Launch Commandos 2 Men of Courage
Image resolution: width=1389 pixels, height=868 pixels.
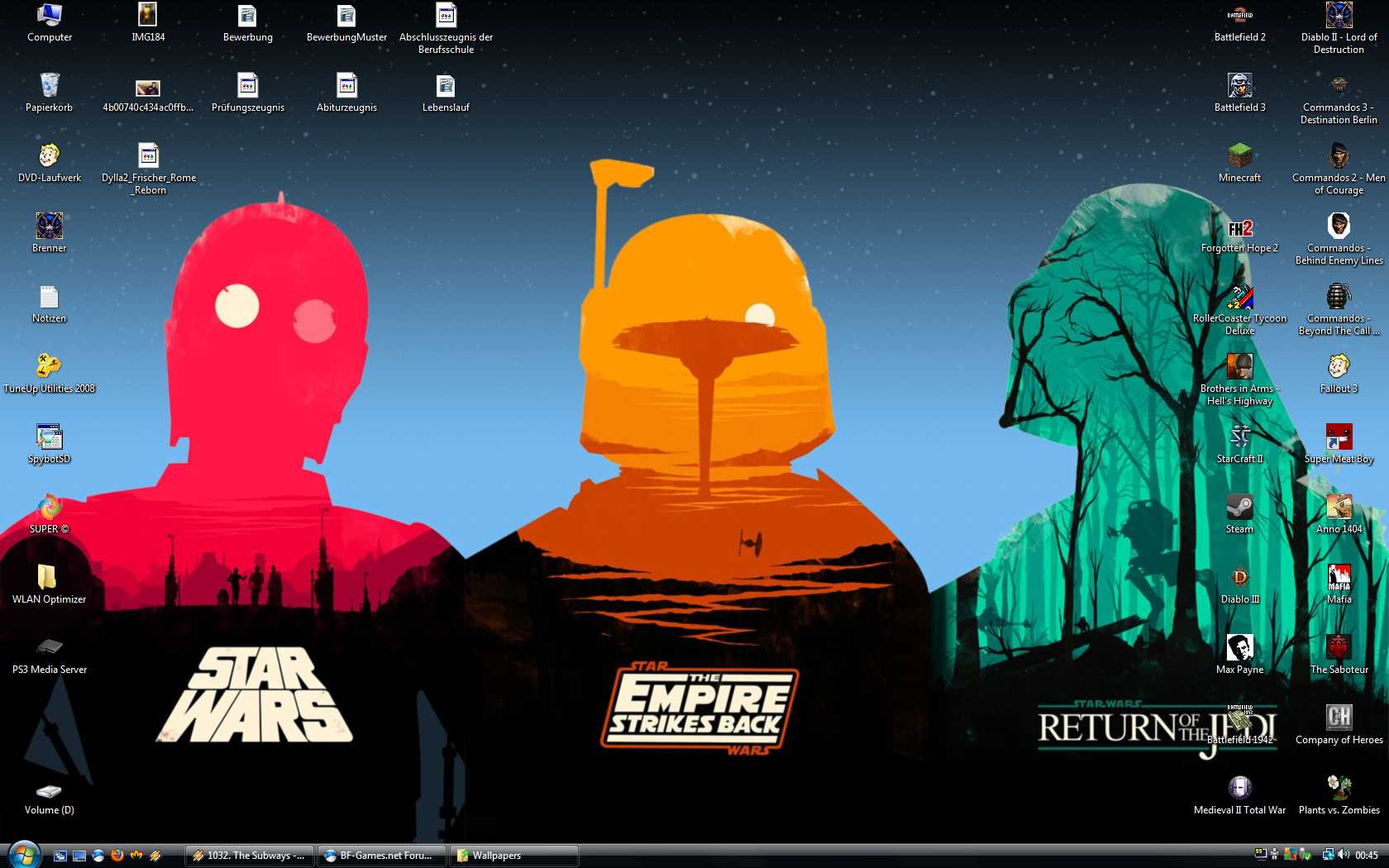point(1339,169)
